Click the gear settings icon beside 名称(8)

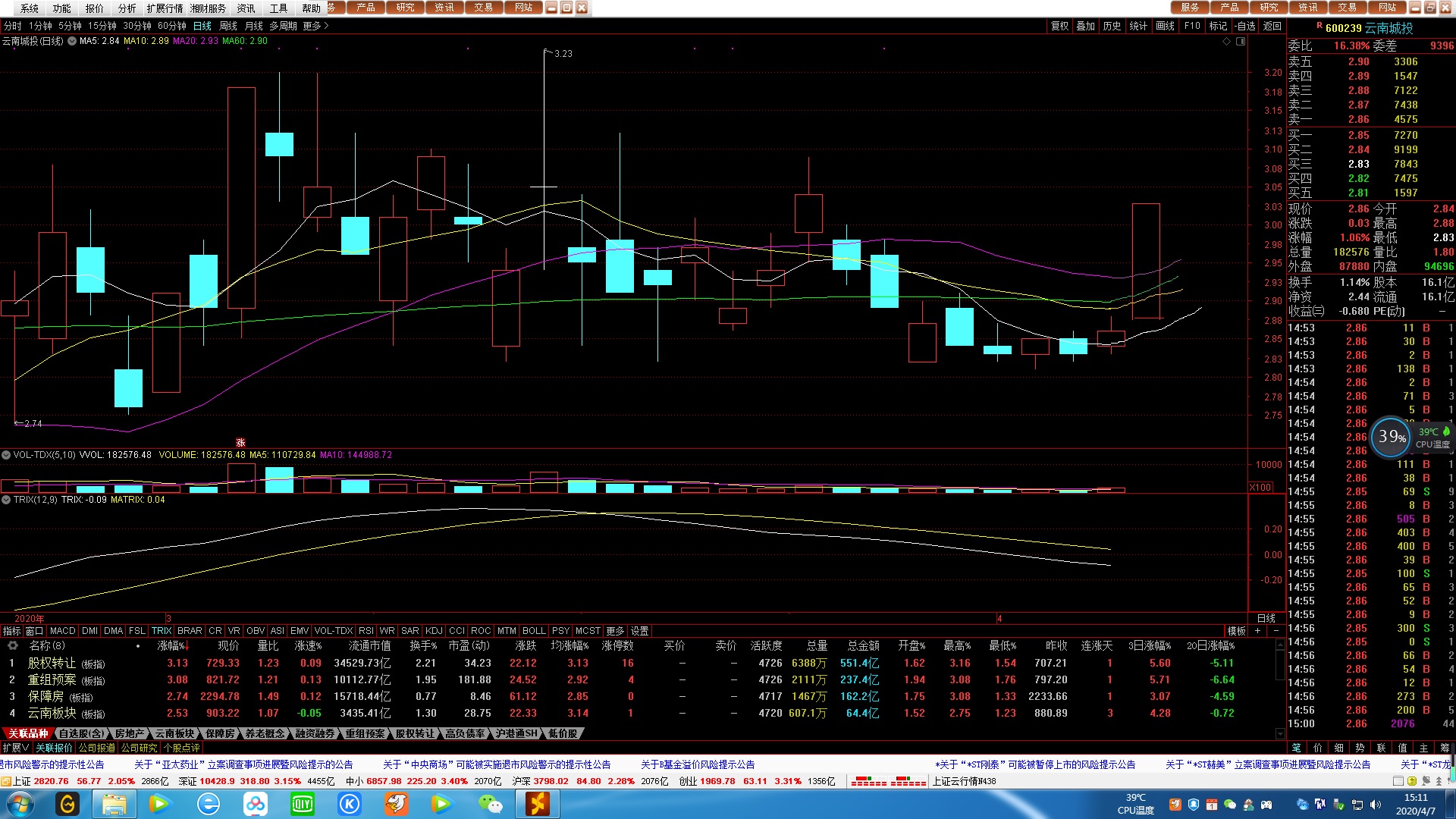click(x=12, y=645)
